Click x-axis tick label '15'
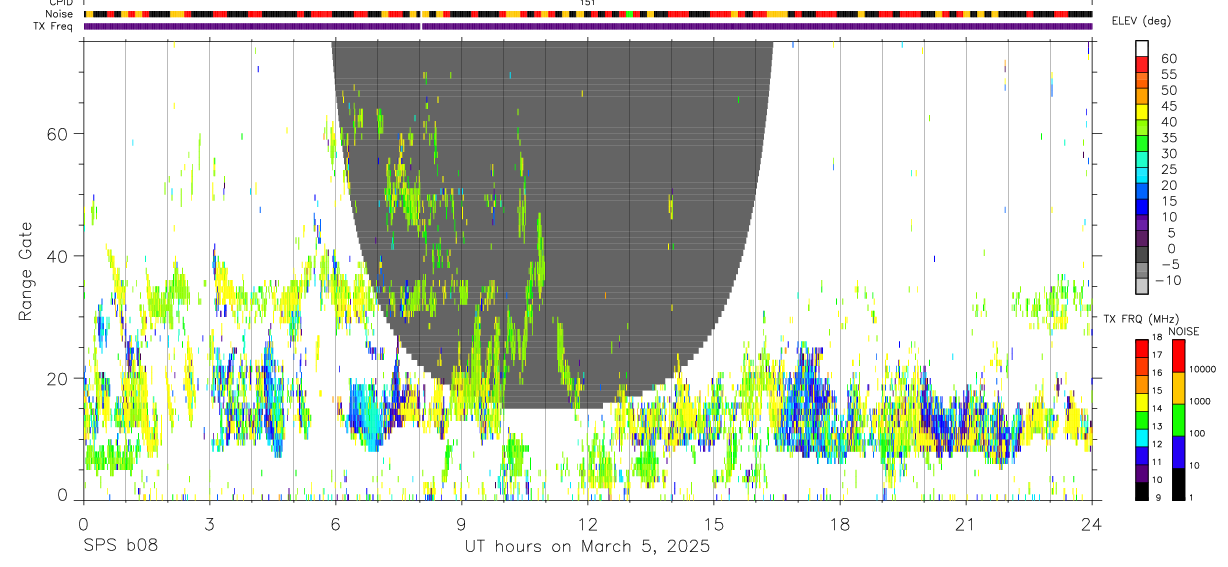The image size is (1228, 567). (714, 524)
